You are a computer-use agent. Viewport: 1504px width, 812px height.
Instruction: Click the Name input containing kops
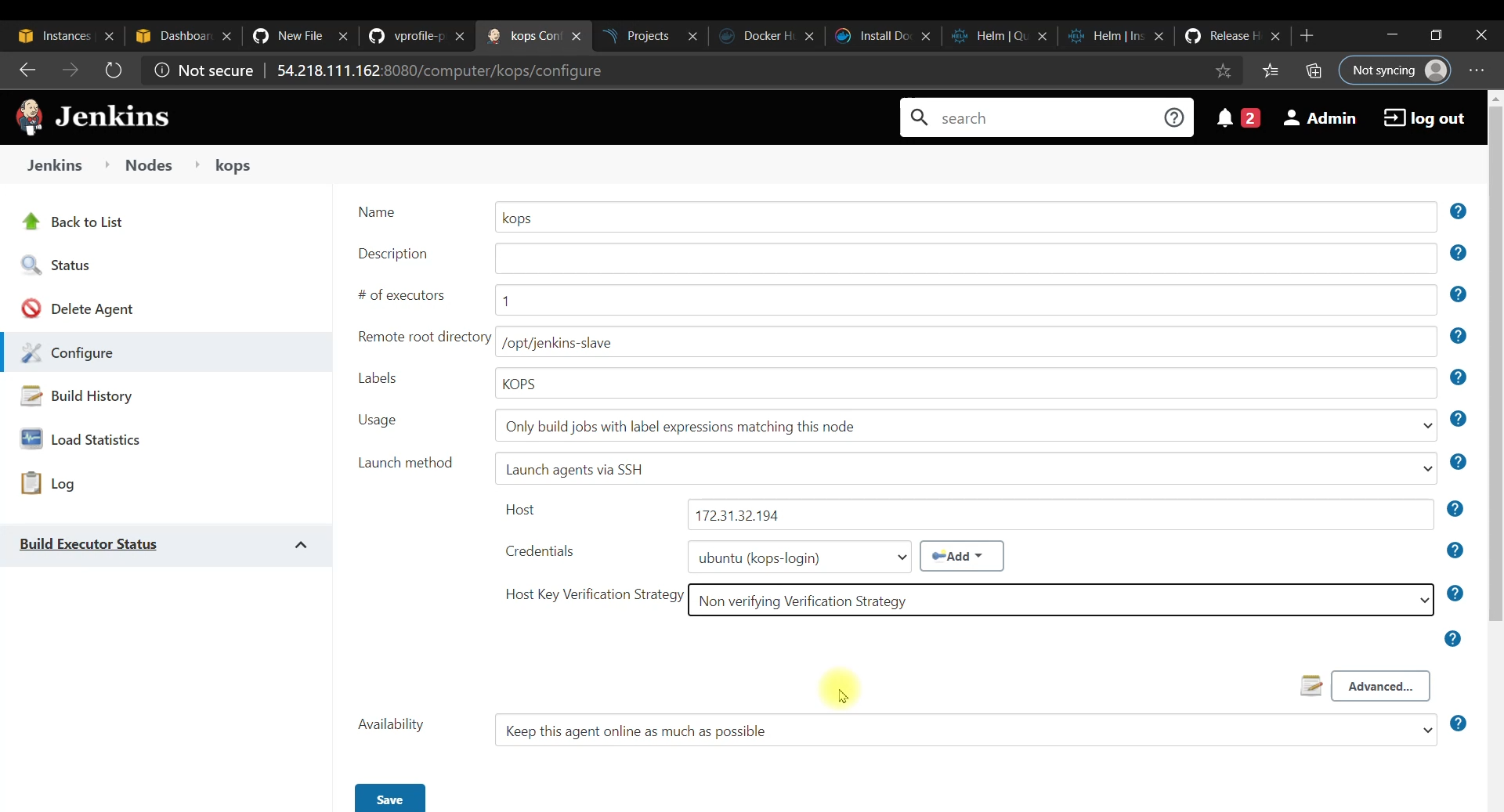coord(966,218)
